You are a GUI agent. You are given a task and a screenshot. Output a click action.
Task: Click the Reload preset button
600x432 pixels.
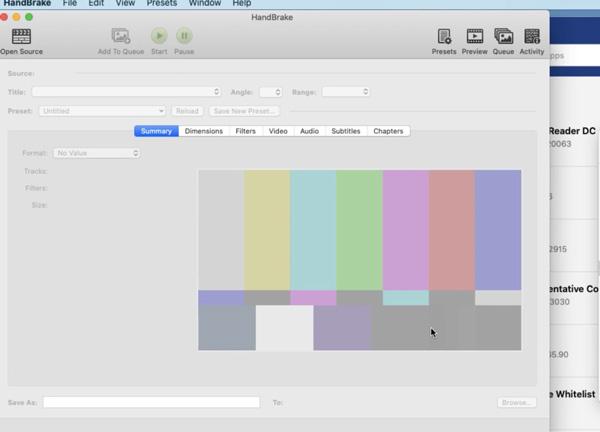[x=187, y=111]
